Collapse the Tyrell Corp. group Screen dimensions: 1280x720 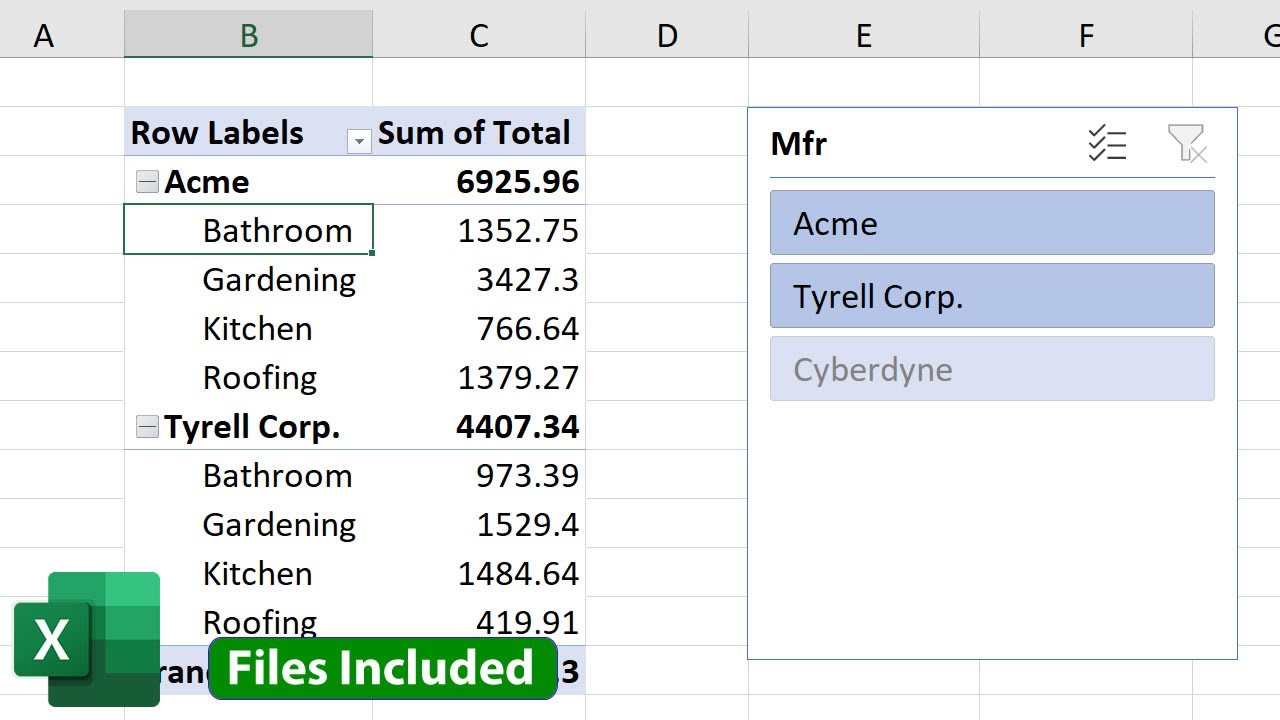click(x=147, y=427)
